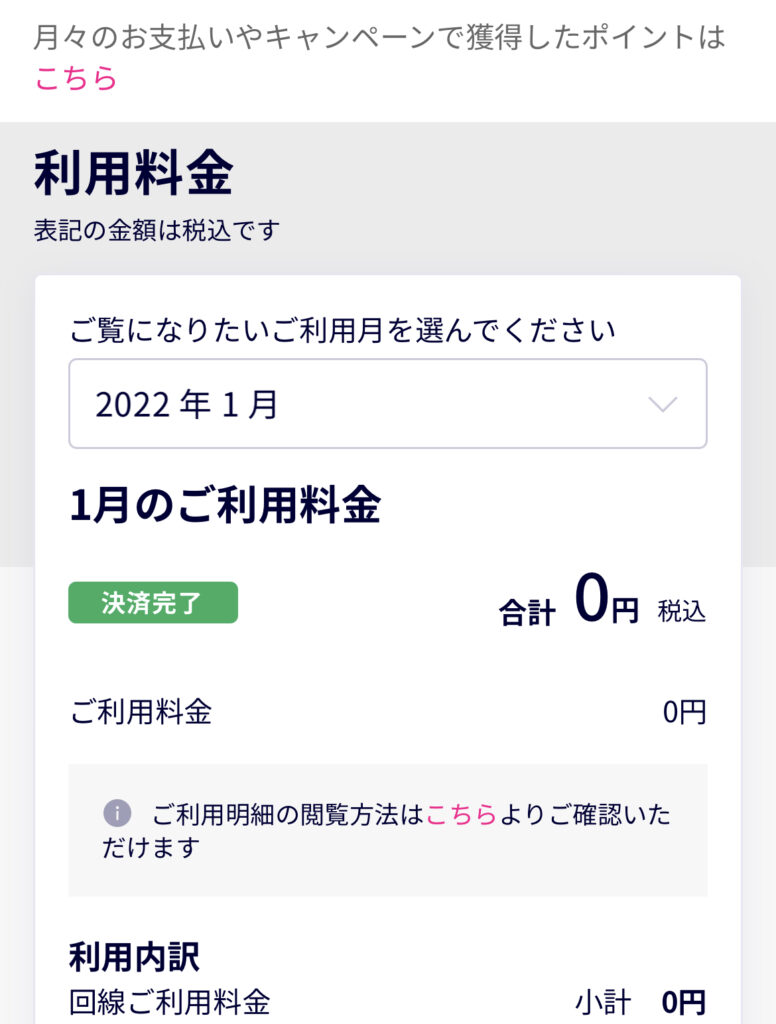Image resolution: width=776 pixels, height=1024 pixels.
Task: Click 2022年1月 text in selector
Action: click(187, 404)
